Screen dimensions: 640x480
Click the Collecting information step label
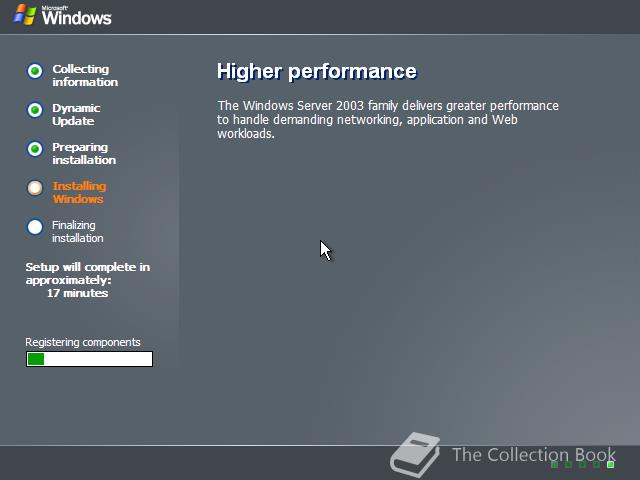point(85,76)
